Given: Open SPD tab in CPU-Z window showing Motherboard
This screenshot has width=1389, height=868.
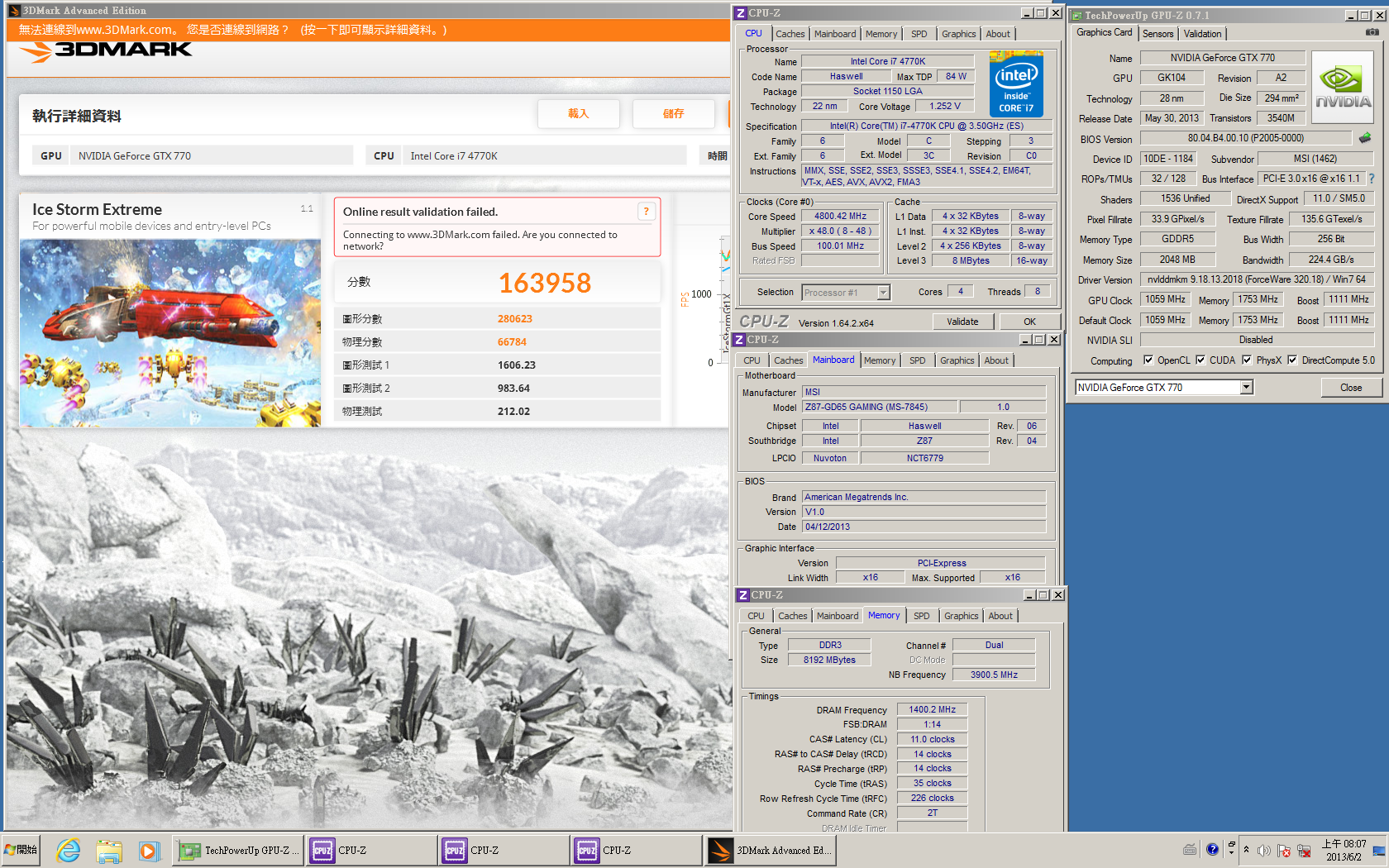Looking at the screenshot, I should pyautogui.click(x=917, y=360).
